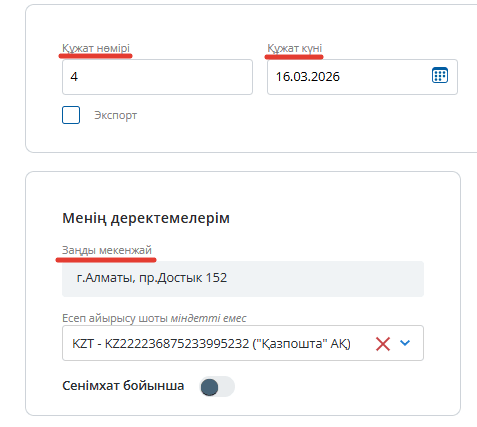Viewport: 477px width, 427px height.
Task: Open the calendar date picker icon
Action: [440, 75]
